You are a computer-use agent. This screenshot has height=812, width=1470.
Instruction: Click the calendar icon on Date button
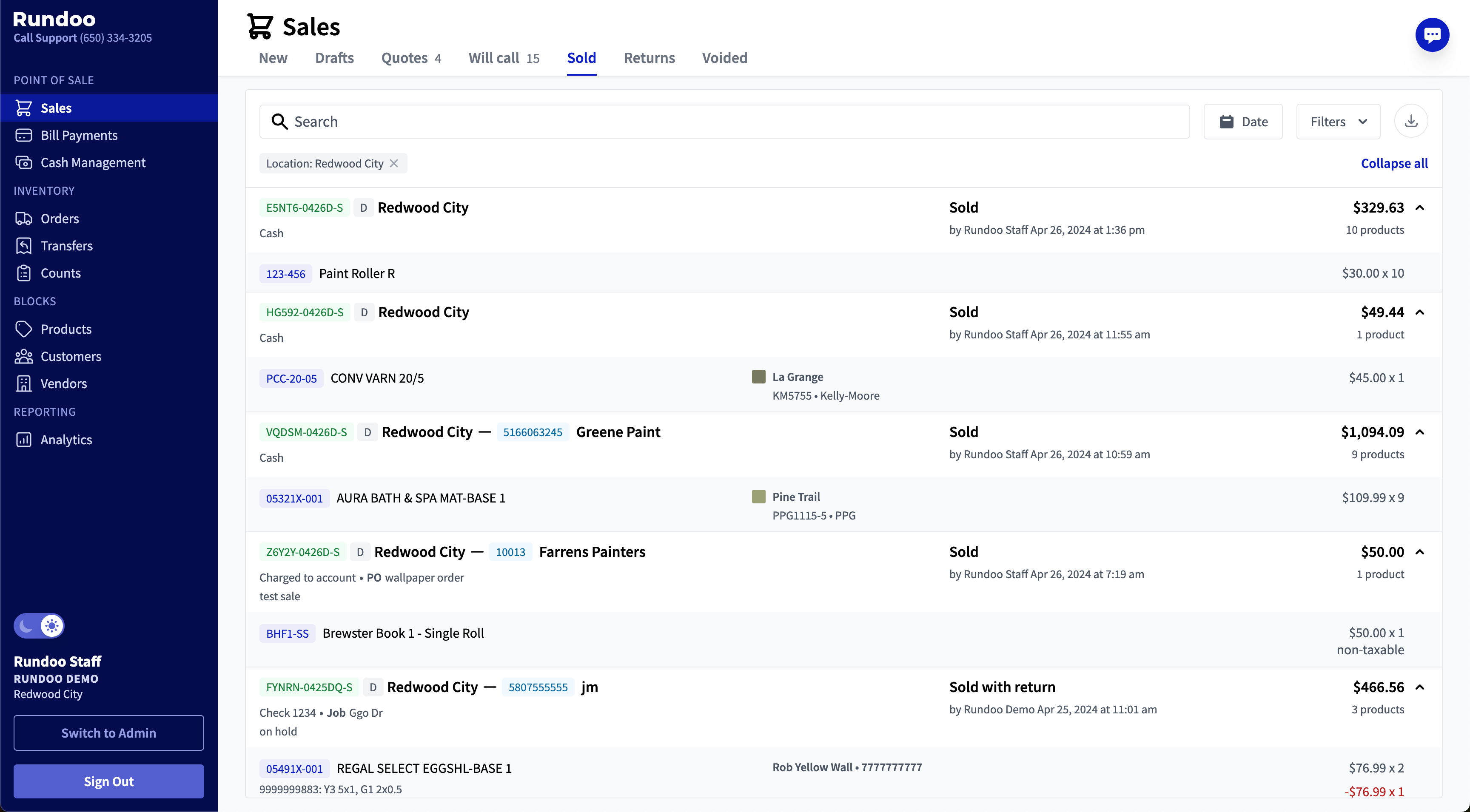pos(1226,122)
